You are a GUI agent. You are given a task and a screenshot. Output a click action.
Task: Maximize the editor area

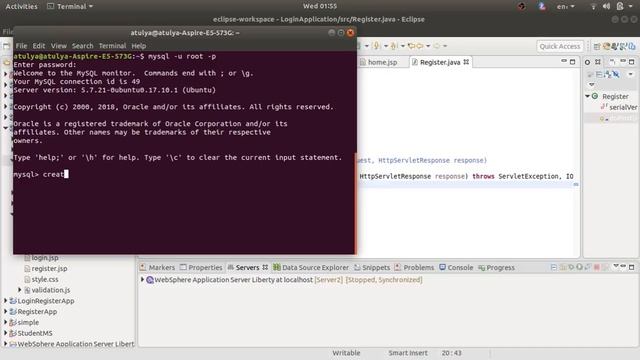pos(573,62)
